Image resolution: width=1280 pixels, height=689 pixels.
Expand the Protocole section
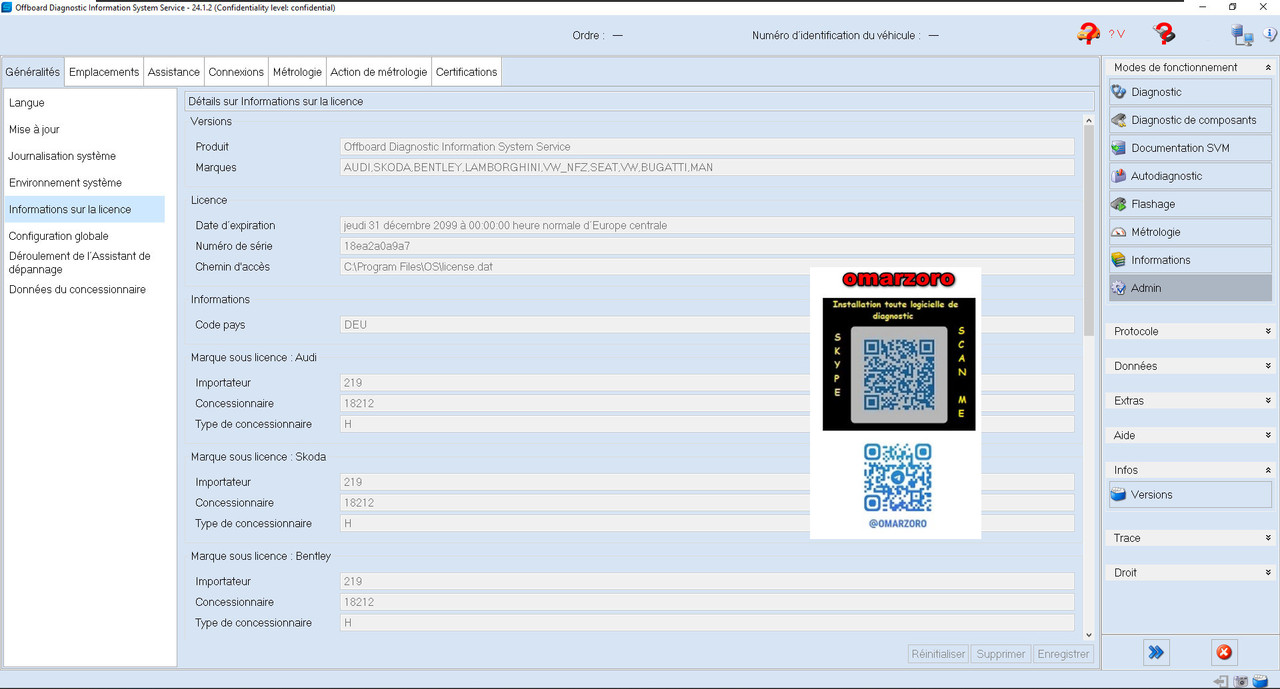click(1190, 331)
